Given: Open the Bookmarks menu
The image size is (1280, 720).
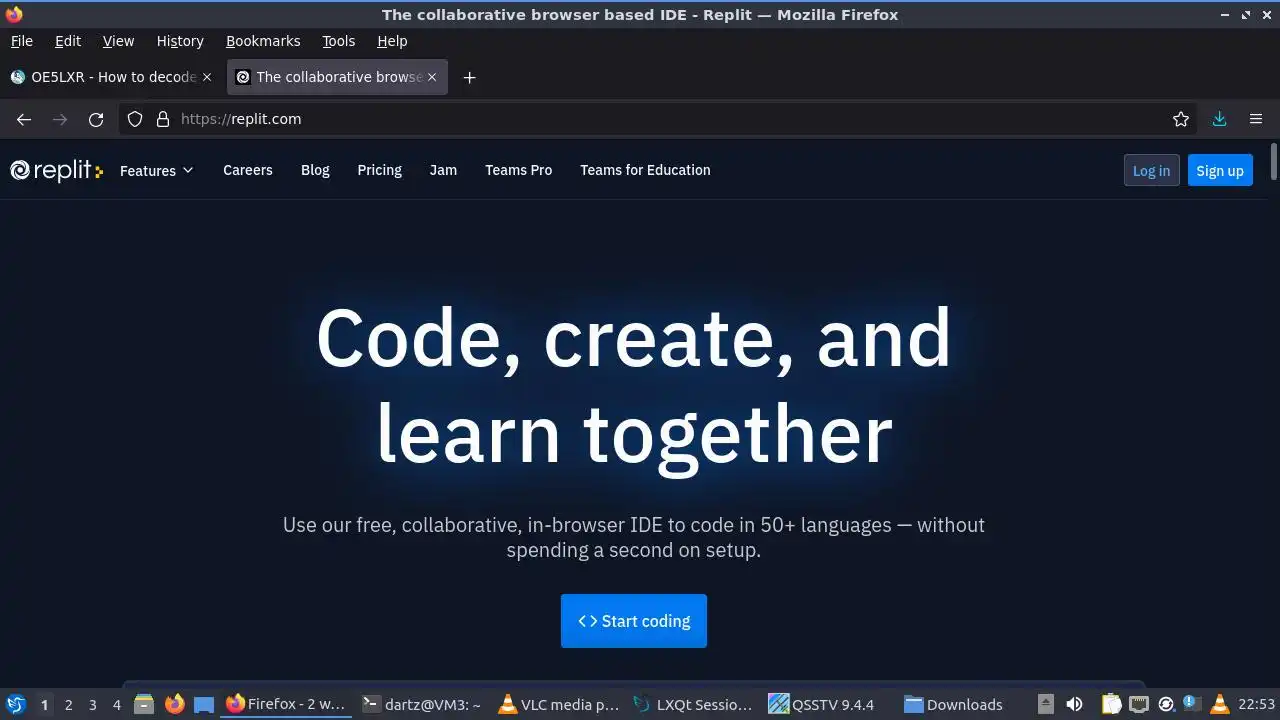Looking at the screenshot, I should (x=263, y=41).
